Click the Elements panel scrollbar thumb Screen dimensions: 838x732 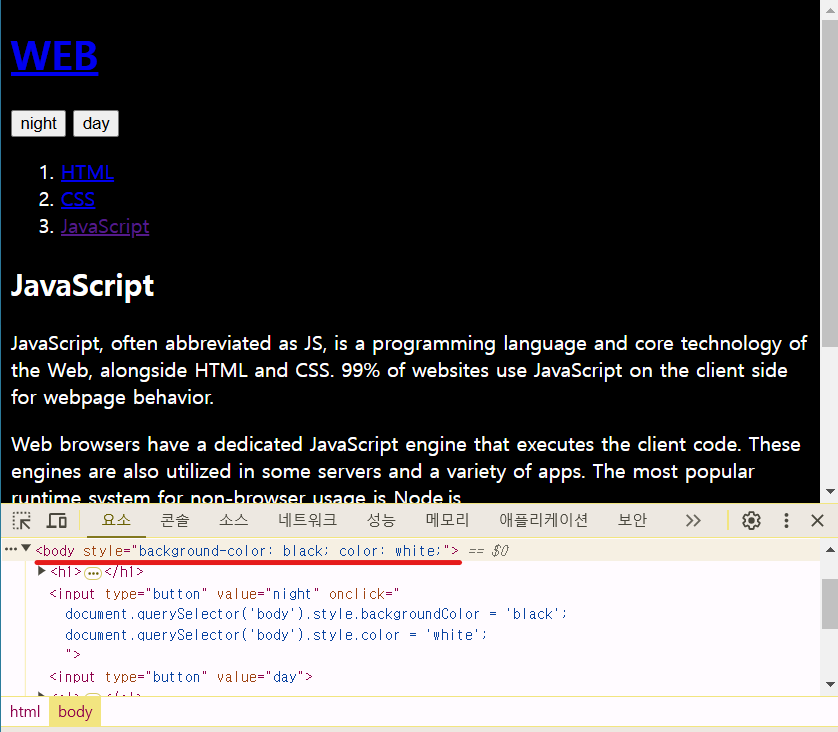830,604
